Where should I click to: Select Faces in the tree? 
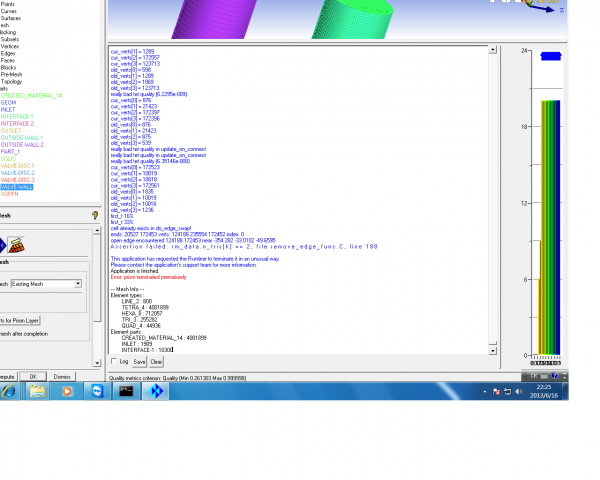(x=8, y=60)
